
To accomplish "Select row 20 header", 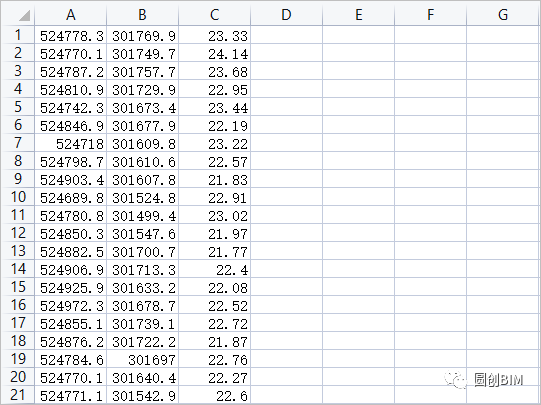I will tap(18, 376).
